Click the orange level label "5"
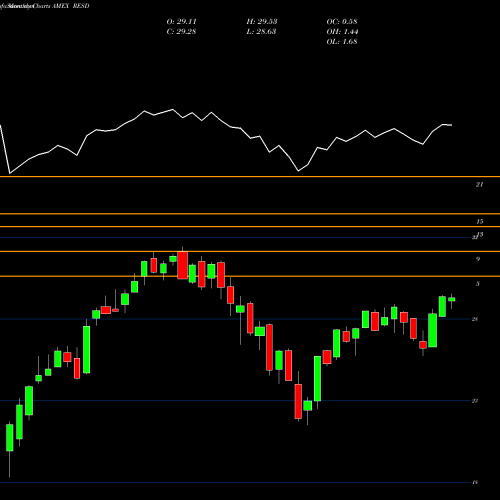 pyautogui.click(x=478, y=284)
